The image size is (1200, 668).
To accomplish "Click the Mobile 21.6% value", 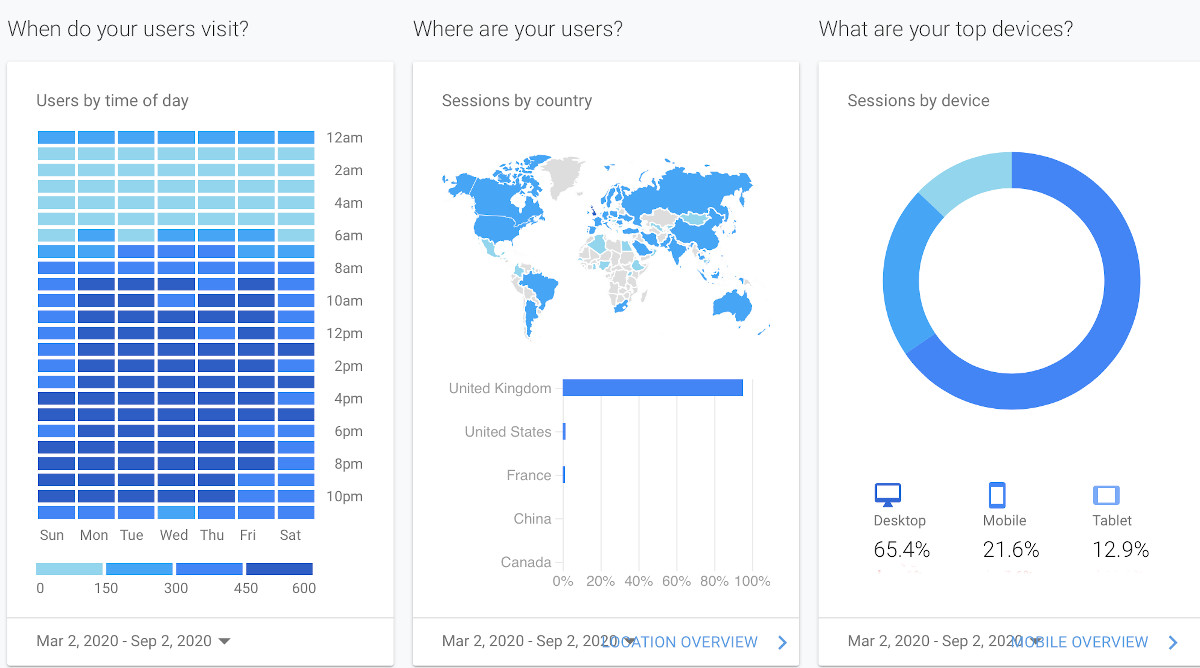I will [1010, 550].
